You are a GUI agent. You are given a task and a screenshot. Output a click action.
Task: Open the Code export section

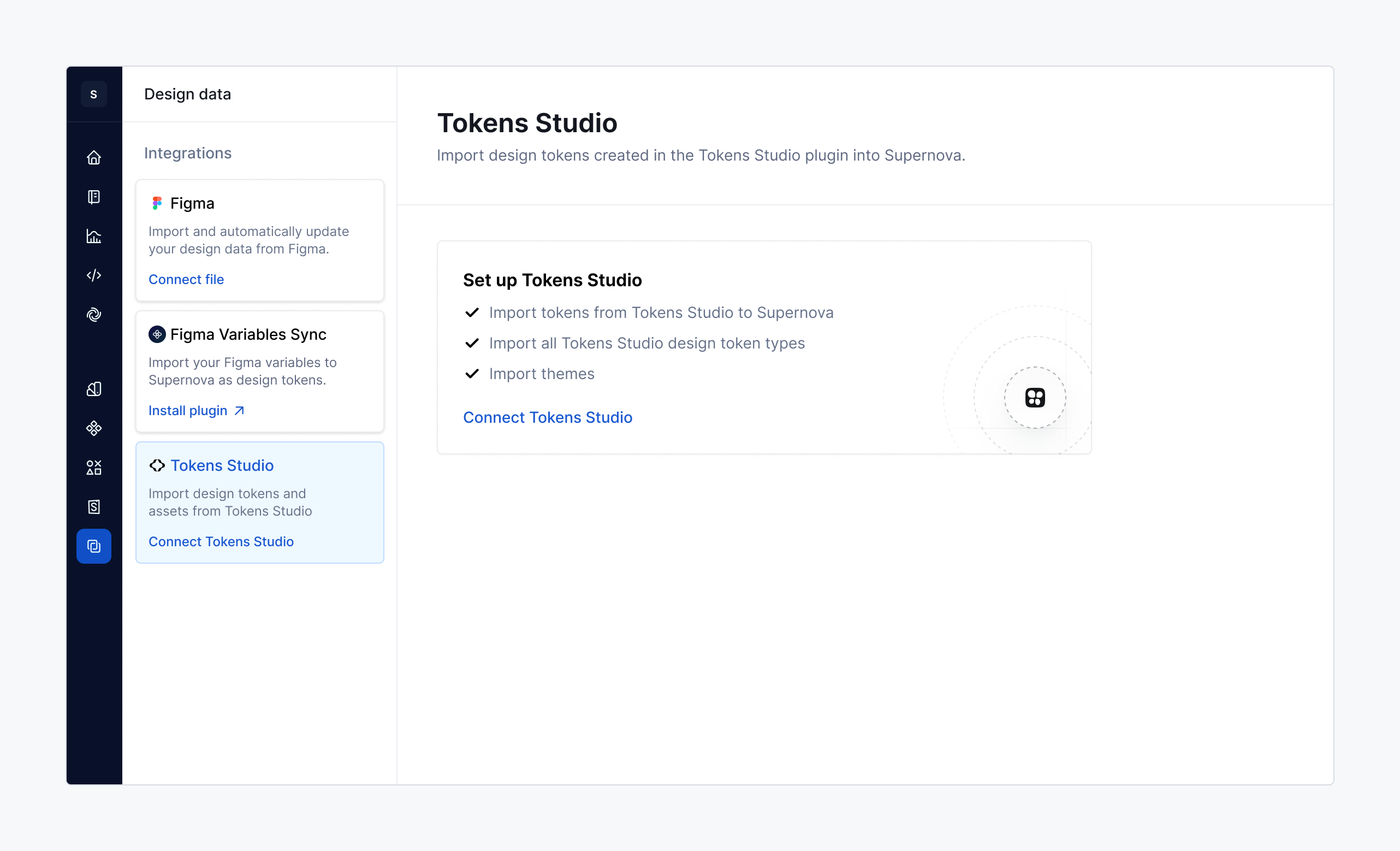[94, 276]
